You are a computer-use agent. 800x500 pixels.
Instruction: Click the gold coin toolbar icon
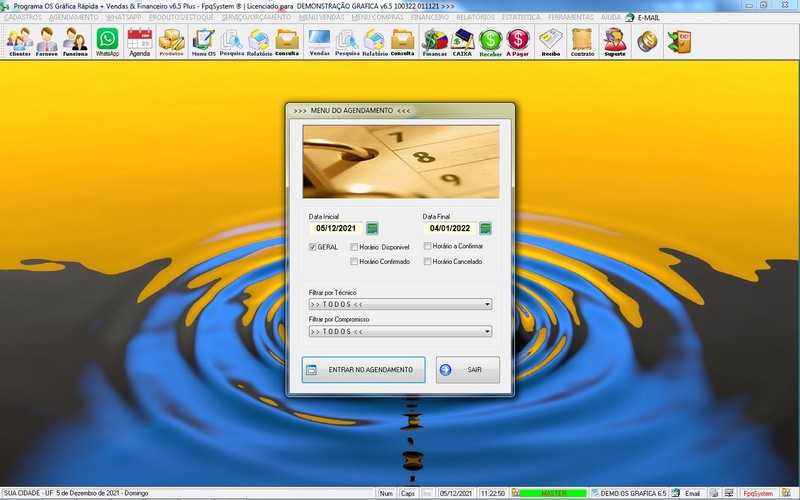[x=647, y=41]
